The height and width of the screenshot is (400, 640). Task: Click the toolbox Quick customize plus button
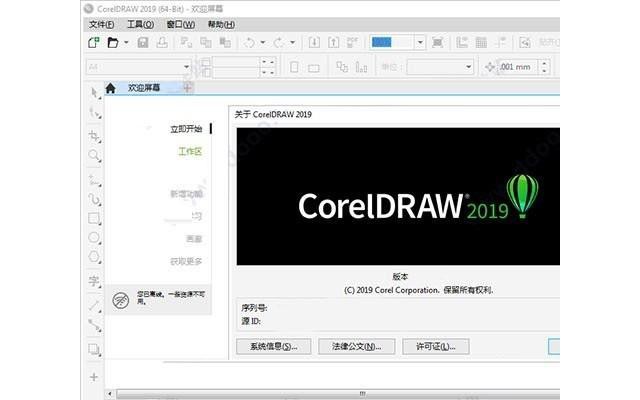click(x=94, y=377)
